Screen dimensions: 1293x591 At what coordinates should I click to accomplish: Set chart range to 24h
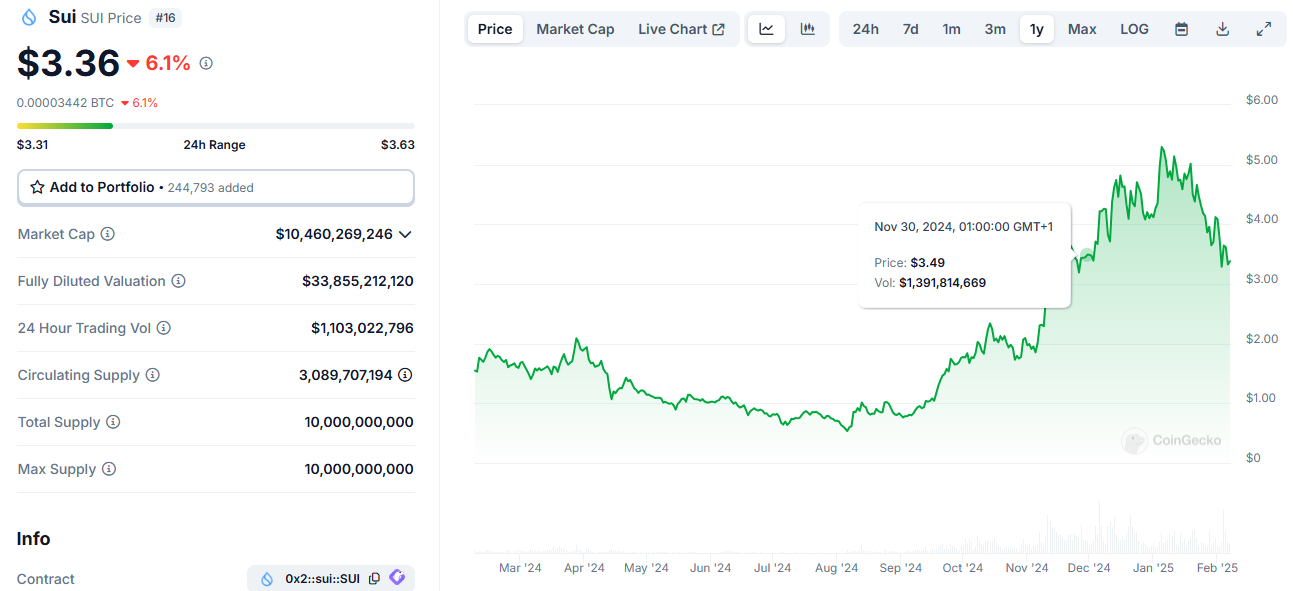[x=866, y=29]
